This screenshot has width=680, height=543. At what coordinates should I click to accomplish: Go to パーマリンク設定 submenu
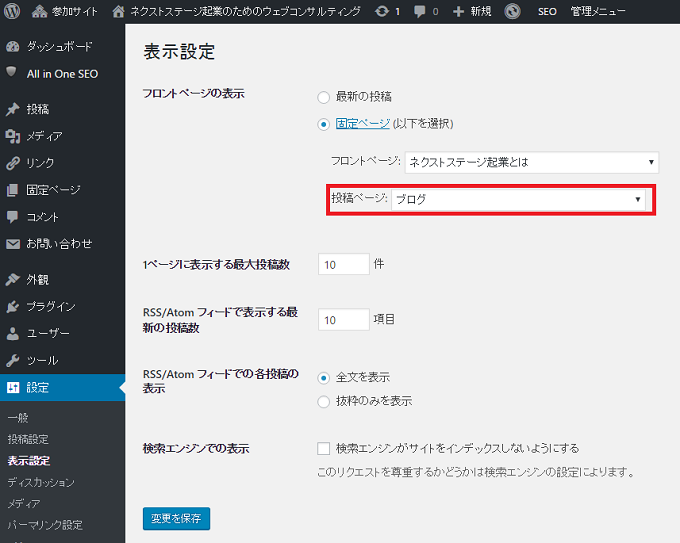pyautogui.click(x=45, y=525)
